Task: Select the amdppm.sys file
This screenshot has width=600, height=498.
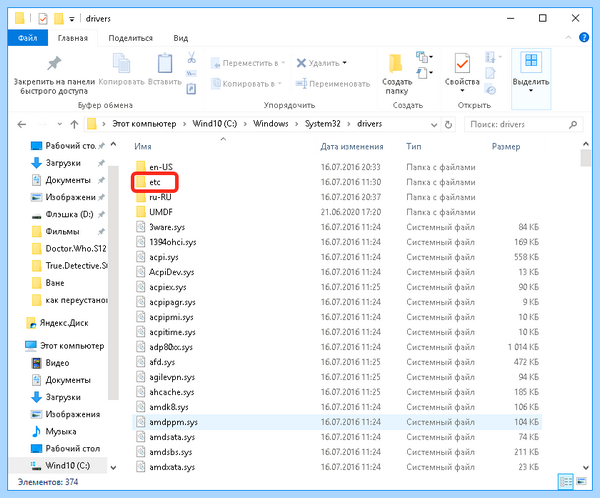Action: click(x=337, y=422)
